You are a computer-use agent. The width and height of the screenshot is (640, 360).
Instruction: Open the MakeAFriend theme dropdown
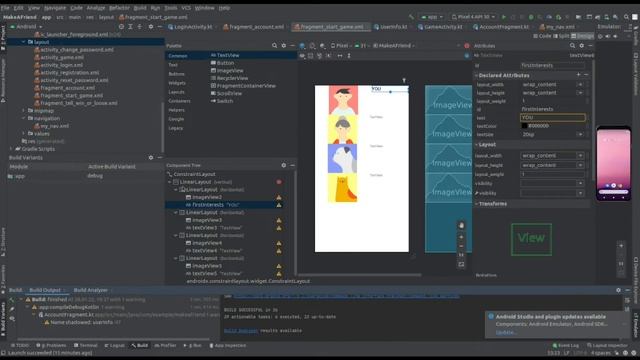[x=393, y=46]
